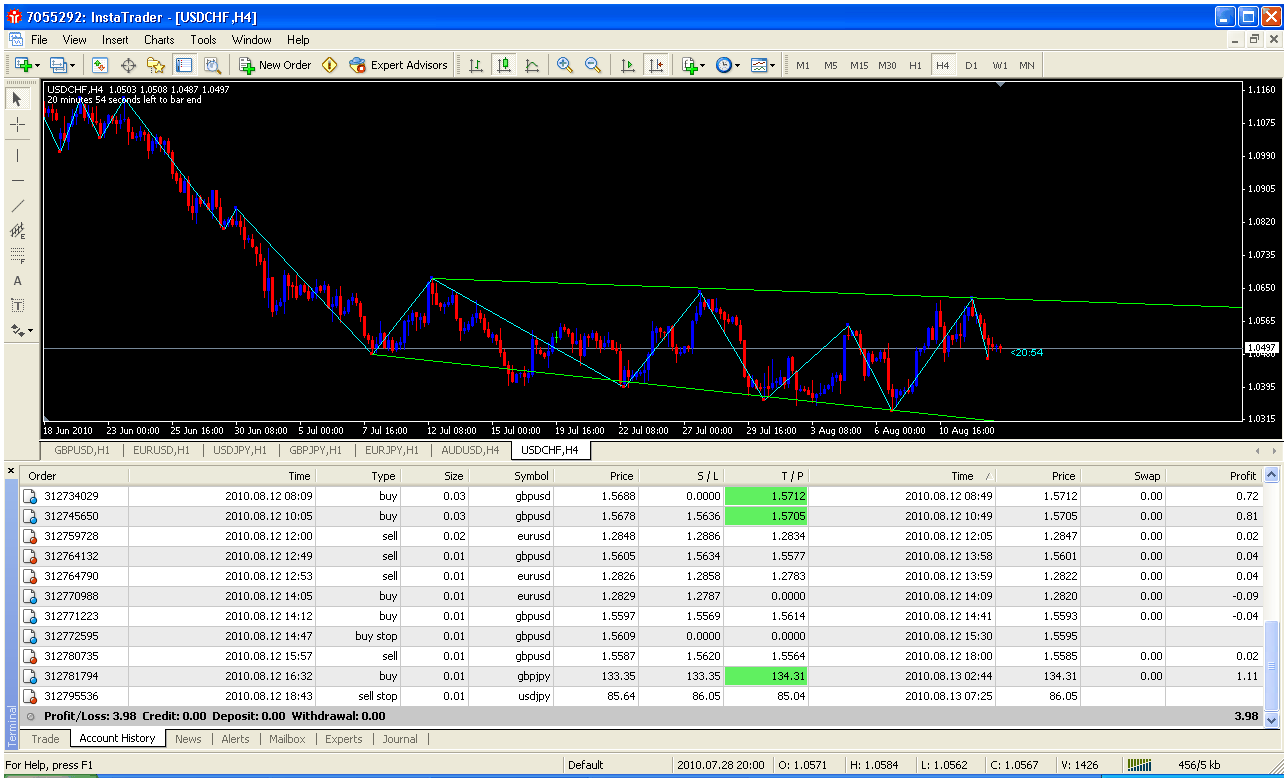Enable Expert Advisors button
Screen dimensions: 1288x778
[x=398, y=65]
